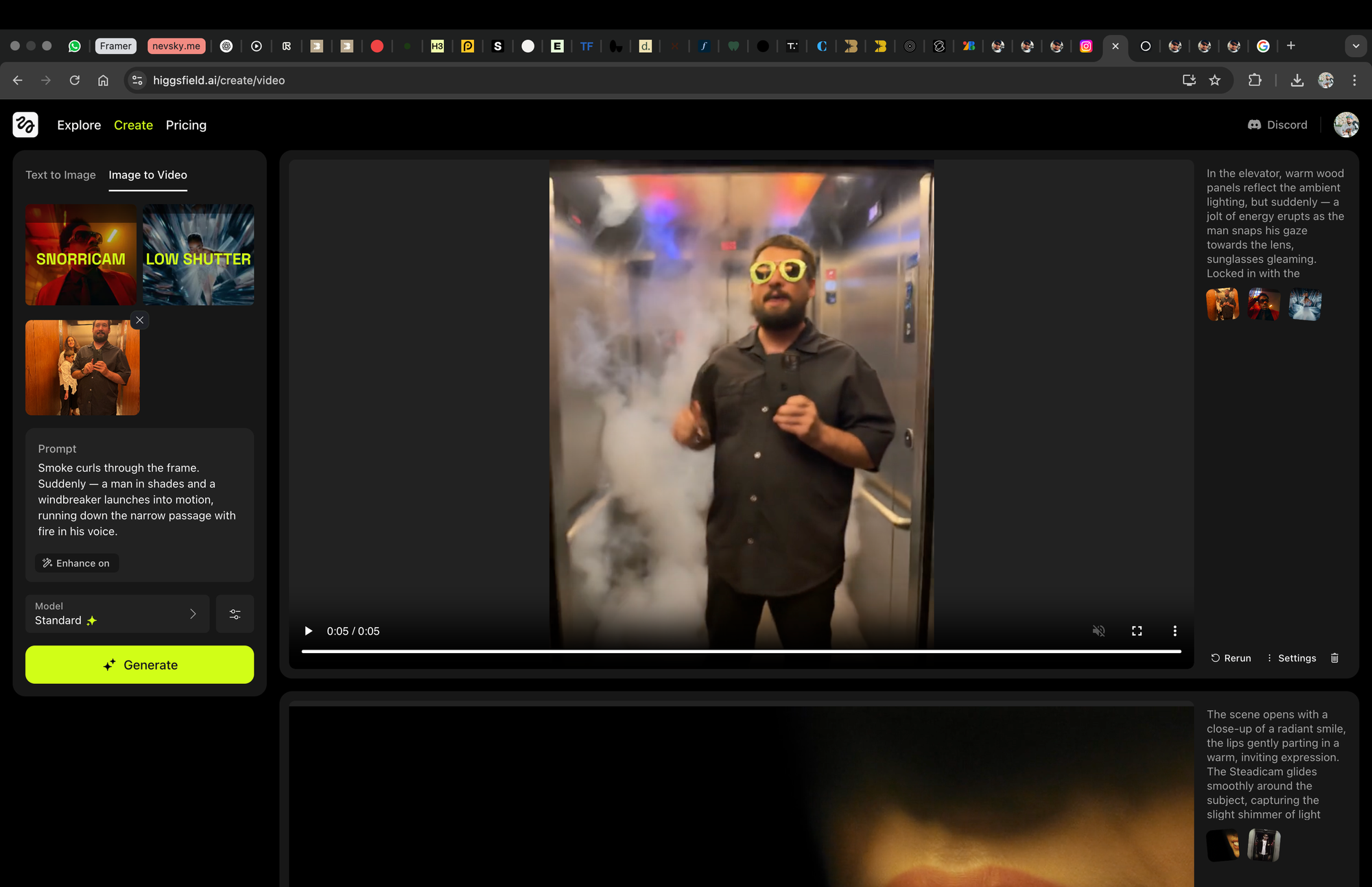Unmute the video audio
This screenshot has height=887, width=1372.
coord(1098,631)
